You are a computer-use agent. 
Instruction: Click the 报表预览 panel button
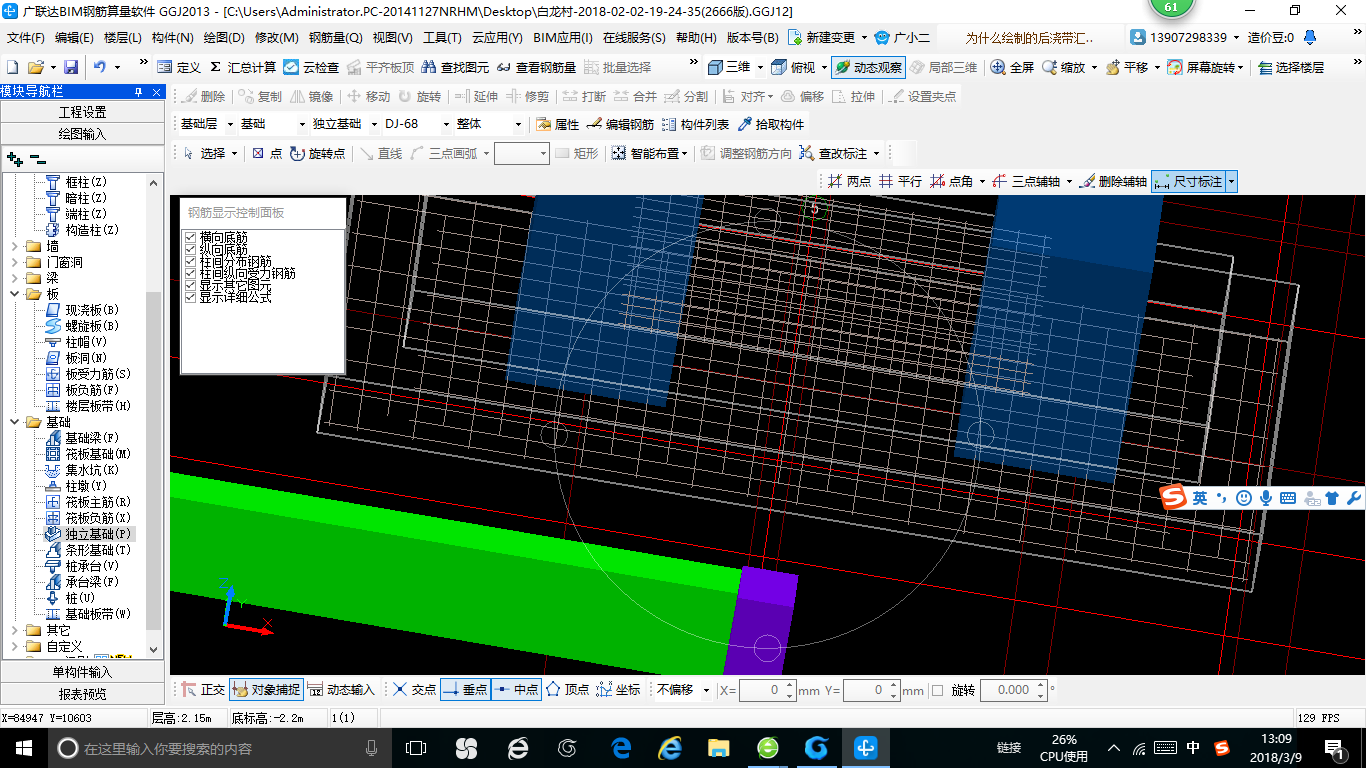click(x=82, y=693)
